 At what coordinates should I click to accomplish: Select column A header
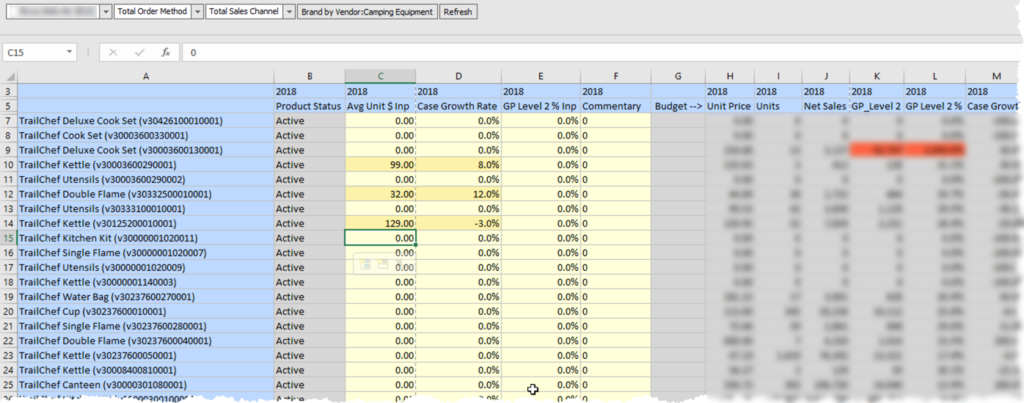(x=146, y=76)
